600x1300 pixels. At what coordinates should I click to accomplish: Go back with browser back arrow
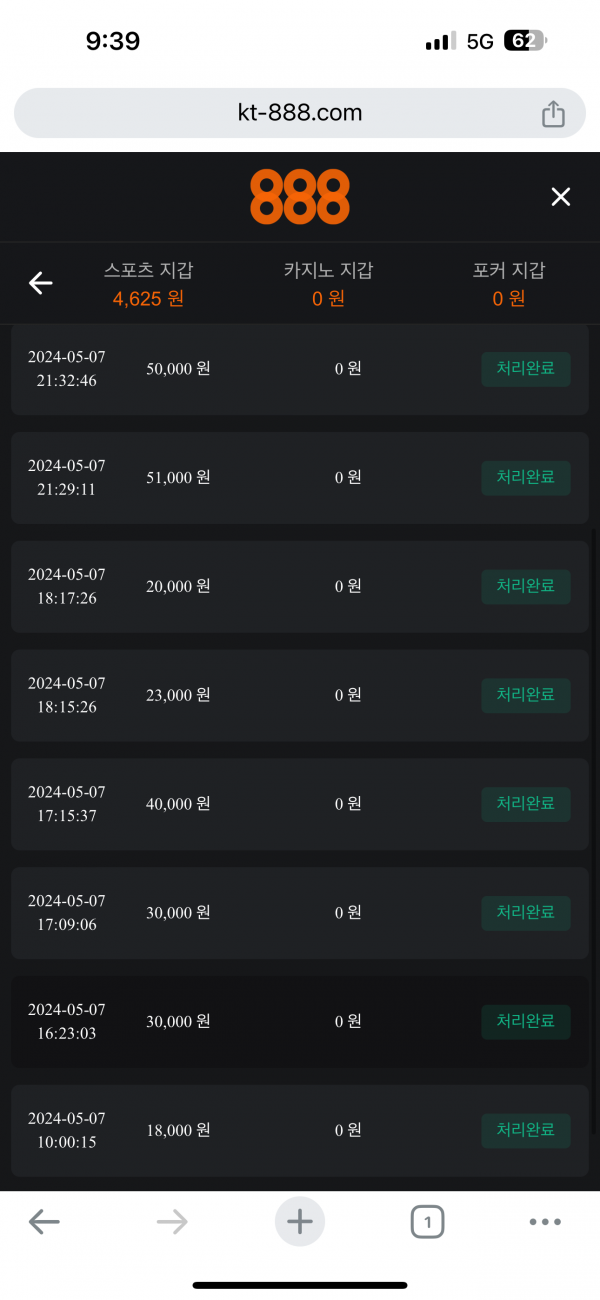tap(44, 1221)
